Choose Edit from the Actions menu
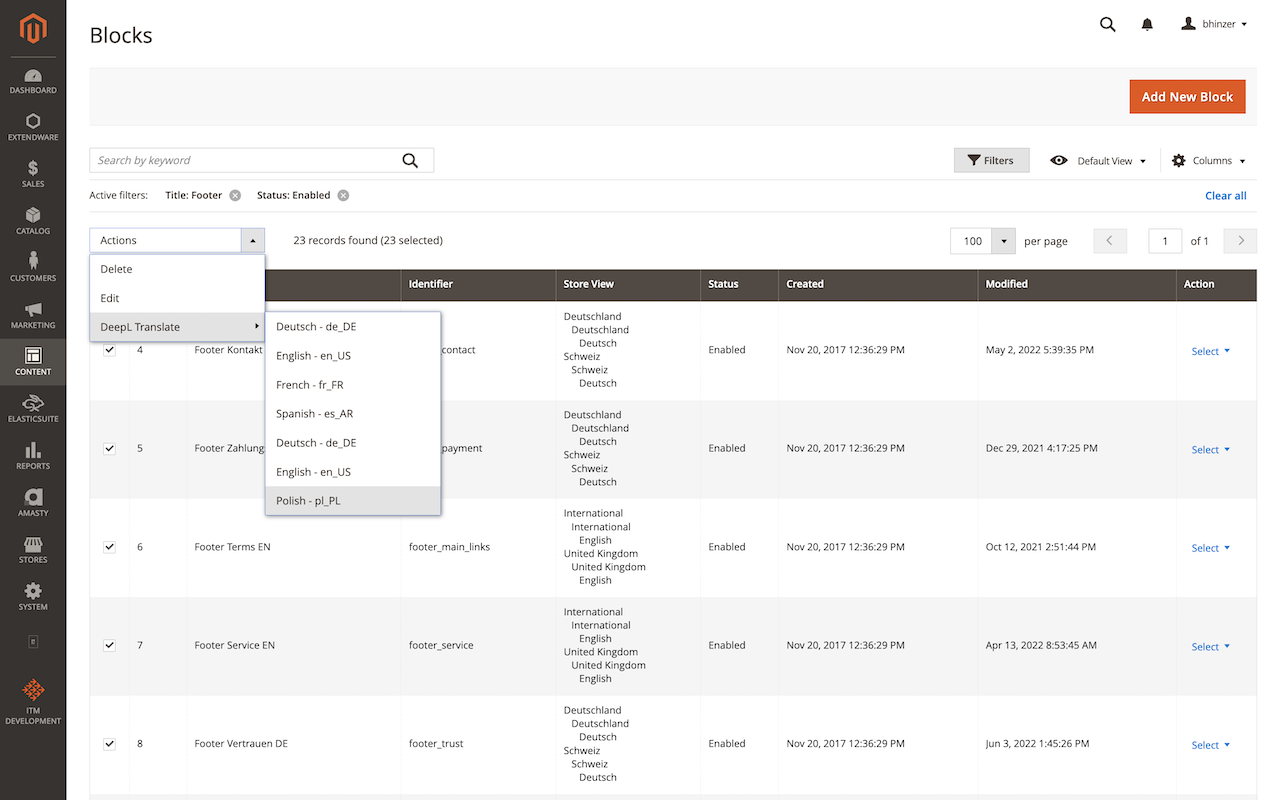Screen dimensions: 1280x800 pos(177,298)
